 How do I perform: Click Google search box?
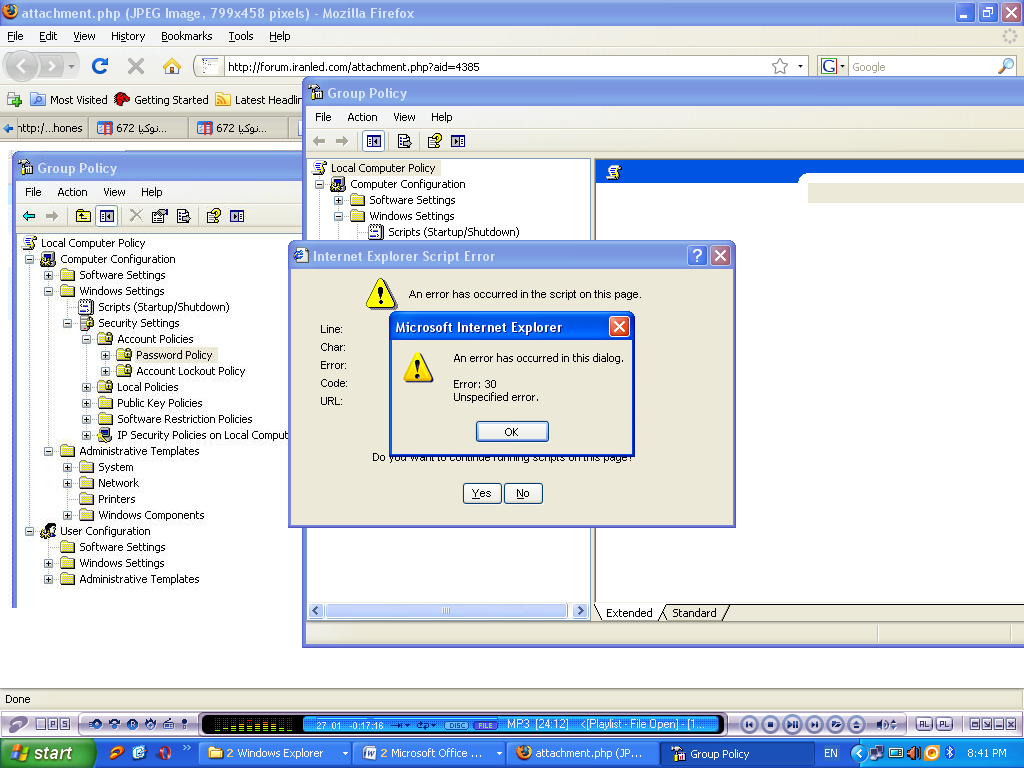(x=922, y=67)
